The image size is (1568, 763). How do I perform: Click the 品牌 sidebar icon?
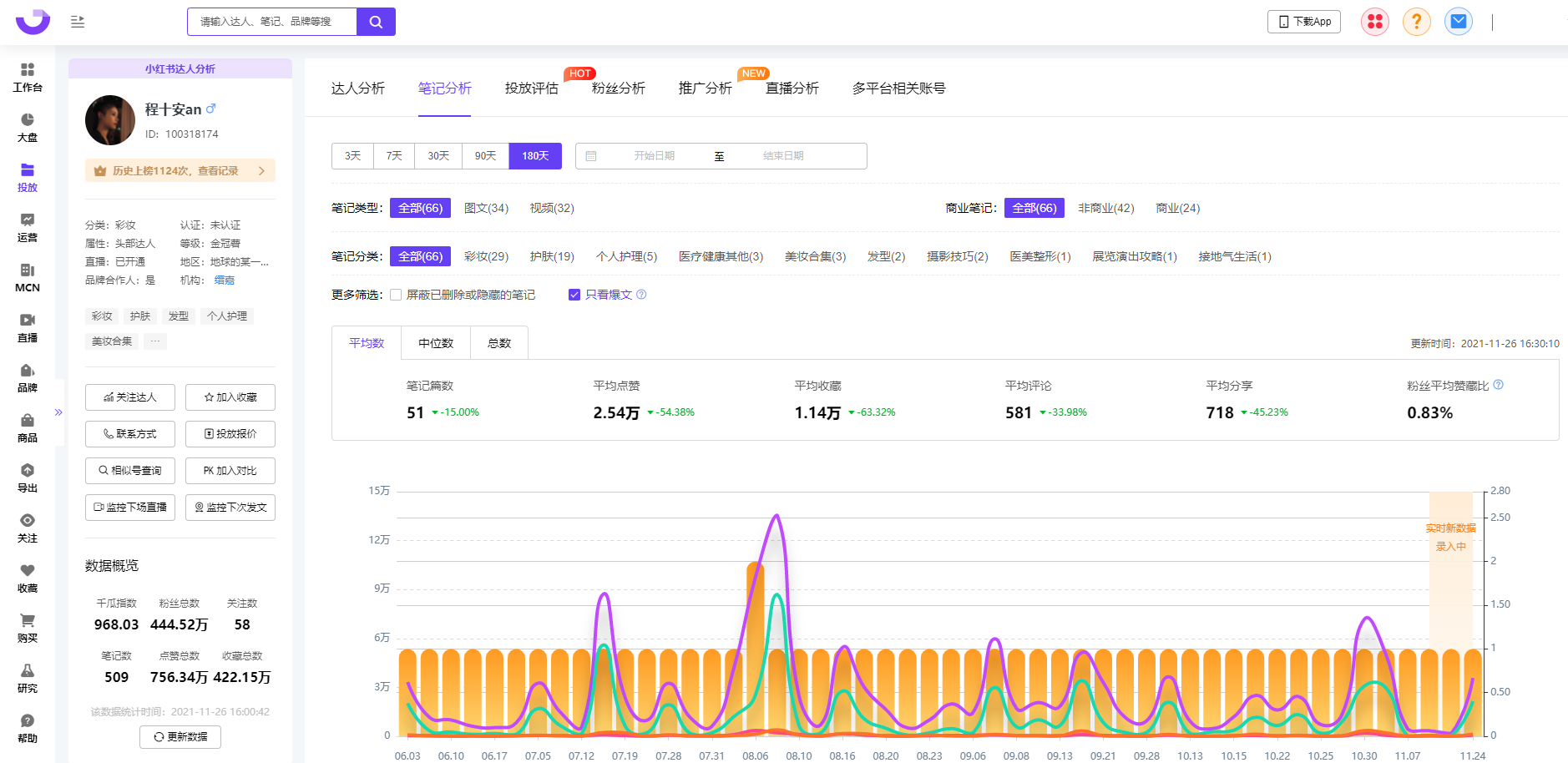[28, 378]
